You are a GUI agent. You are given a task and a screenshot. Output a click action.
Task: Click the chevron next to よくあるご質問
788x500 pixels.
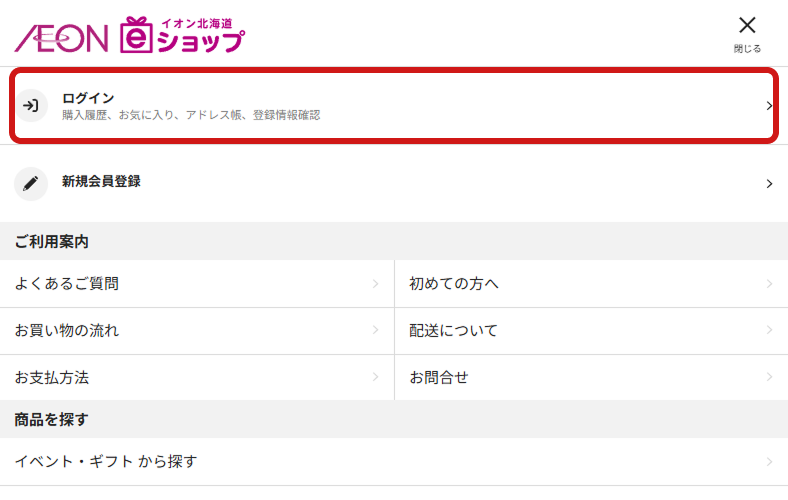click(x=375, y=284)
